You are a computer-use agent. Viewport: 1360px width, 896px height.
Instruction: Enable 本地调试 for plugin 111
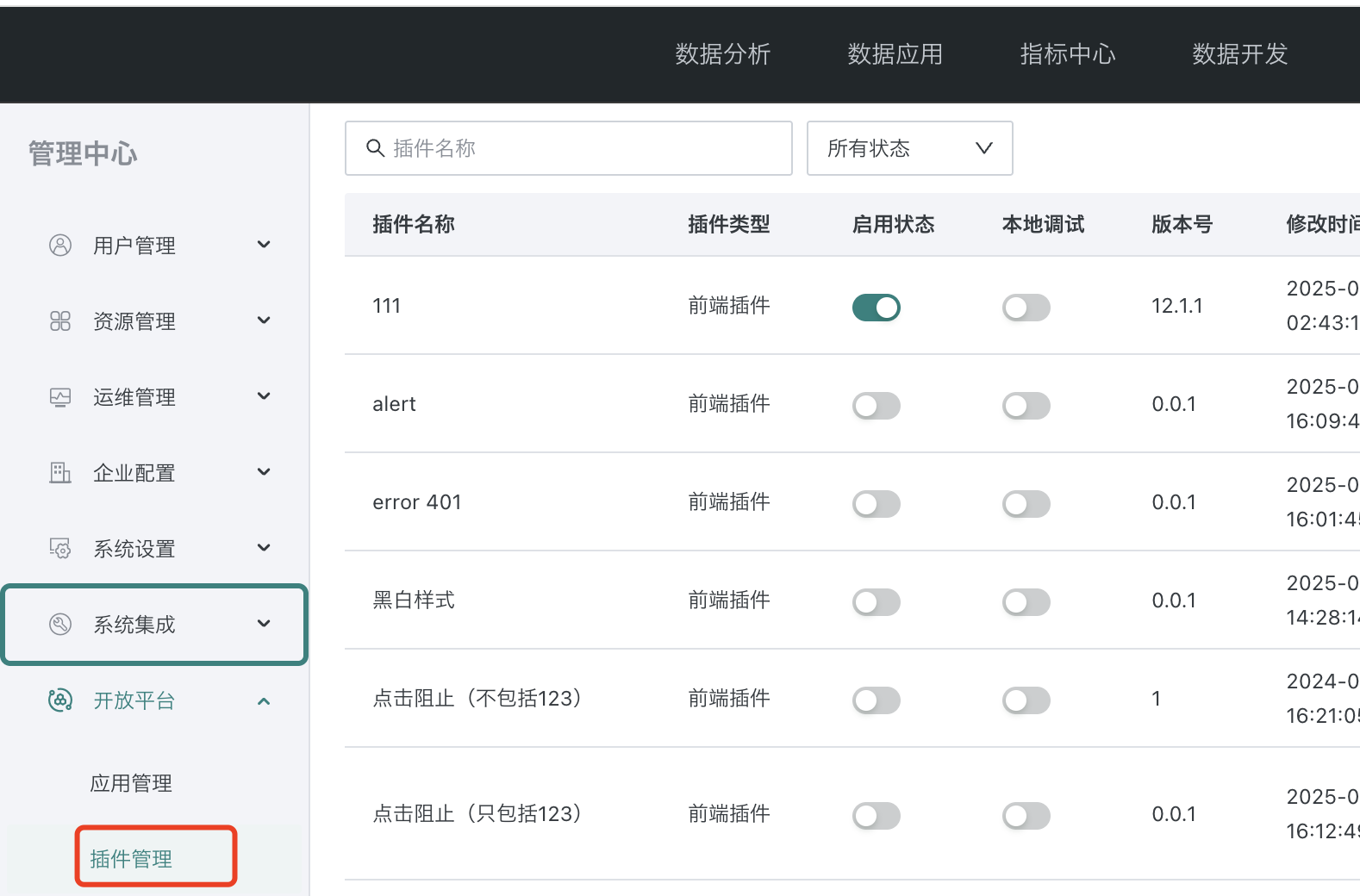click(x=1026, y=308)
